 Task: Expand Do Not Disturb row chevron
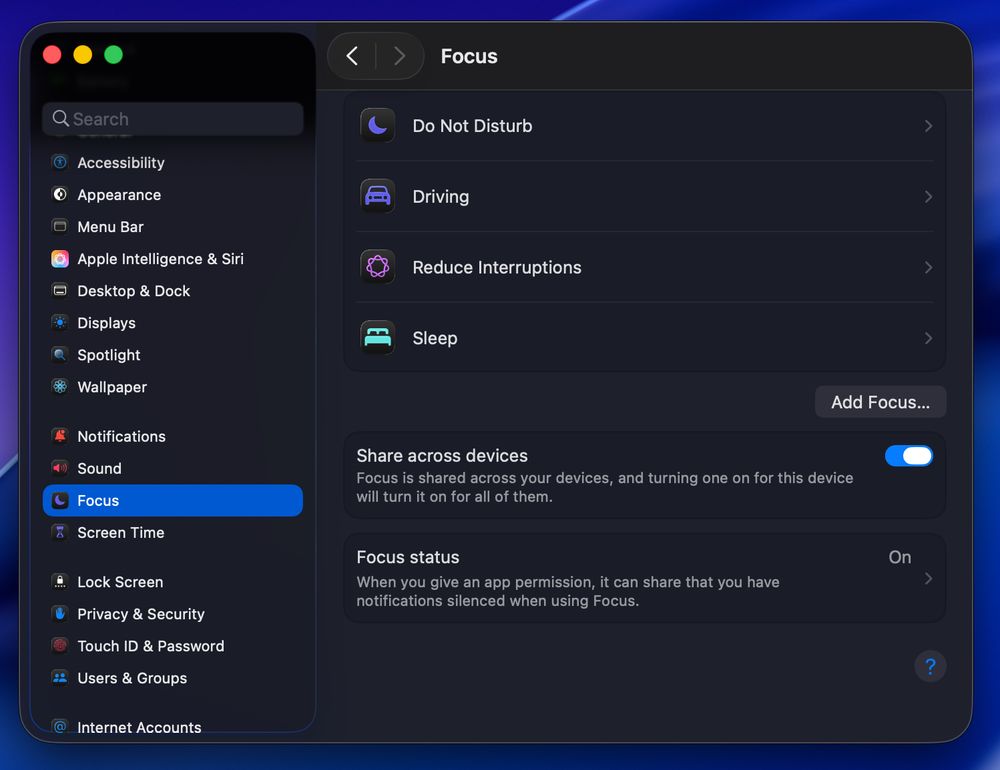pos(929,126)
